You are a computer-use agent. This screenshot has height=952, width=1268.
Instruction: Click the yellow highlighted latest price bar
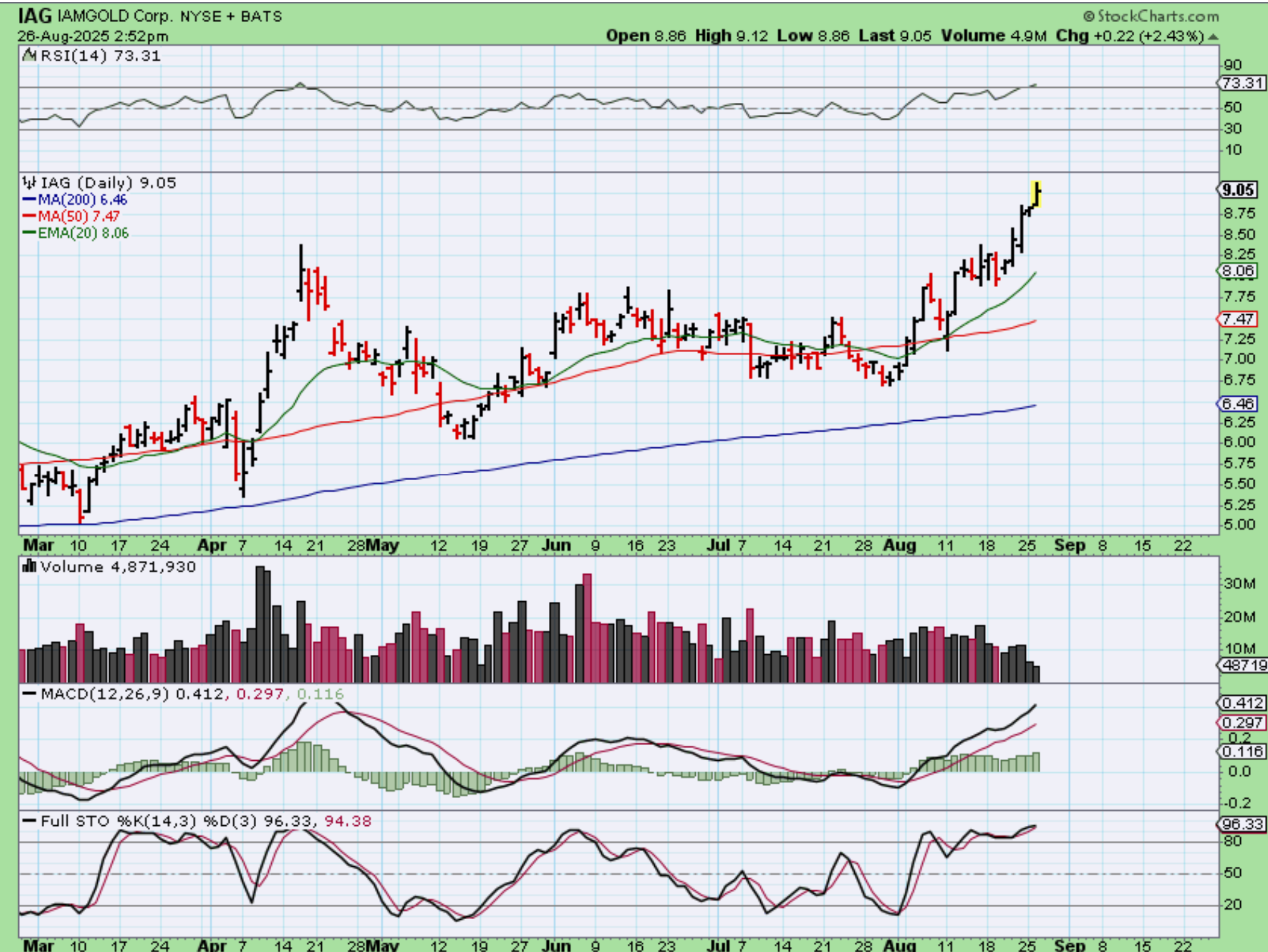pyautogui.click(x=1036, y=193)
